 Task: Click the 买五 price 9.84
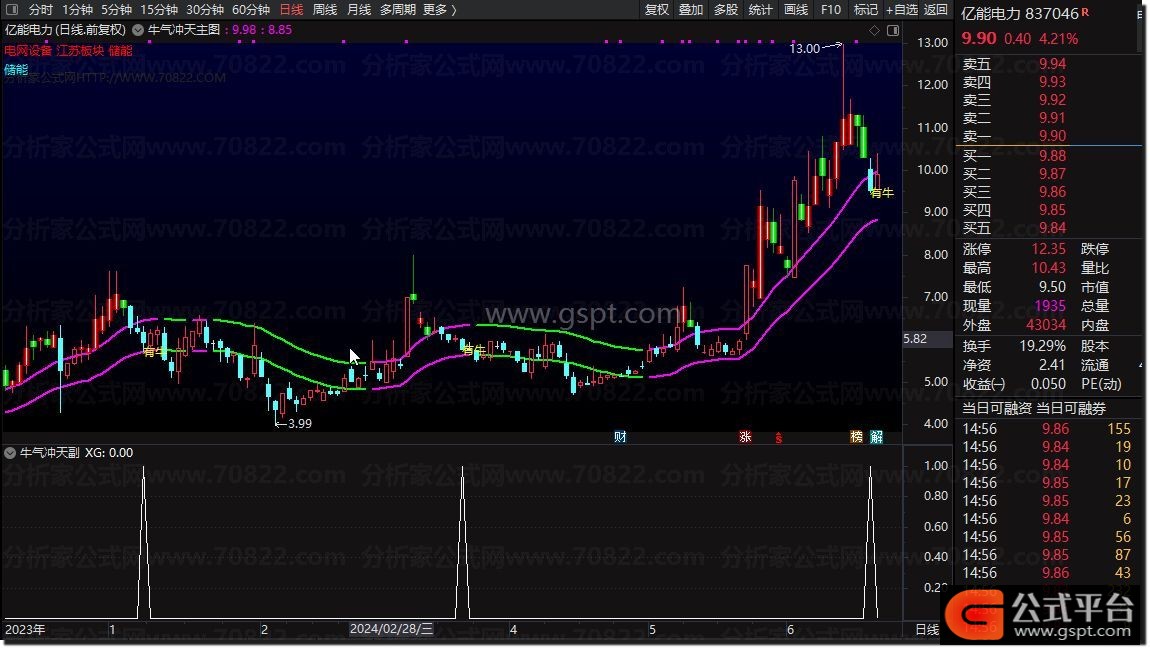[1052, 228]
